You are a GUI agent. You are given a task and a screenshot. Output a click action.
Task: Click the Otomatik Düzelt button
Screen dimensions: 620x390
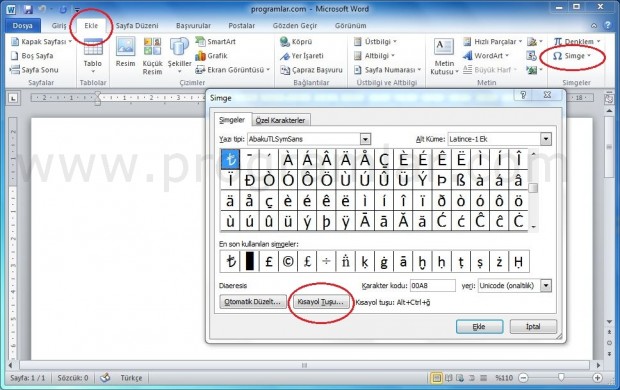tap(253, 302)
